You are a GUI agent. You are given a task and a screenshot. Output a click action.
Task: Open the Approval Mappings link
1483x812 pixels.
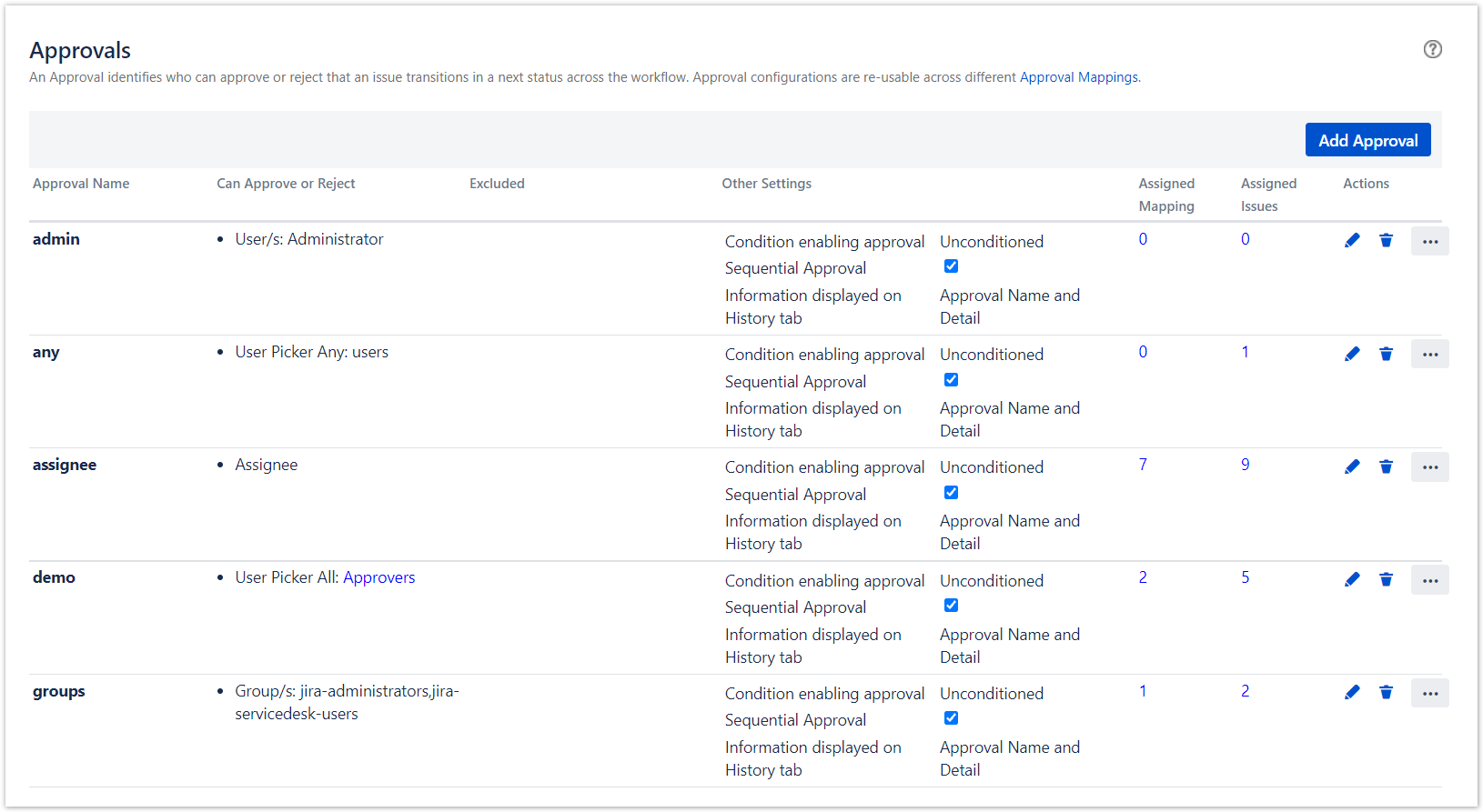1078,77
